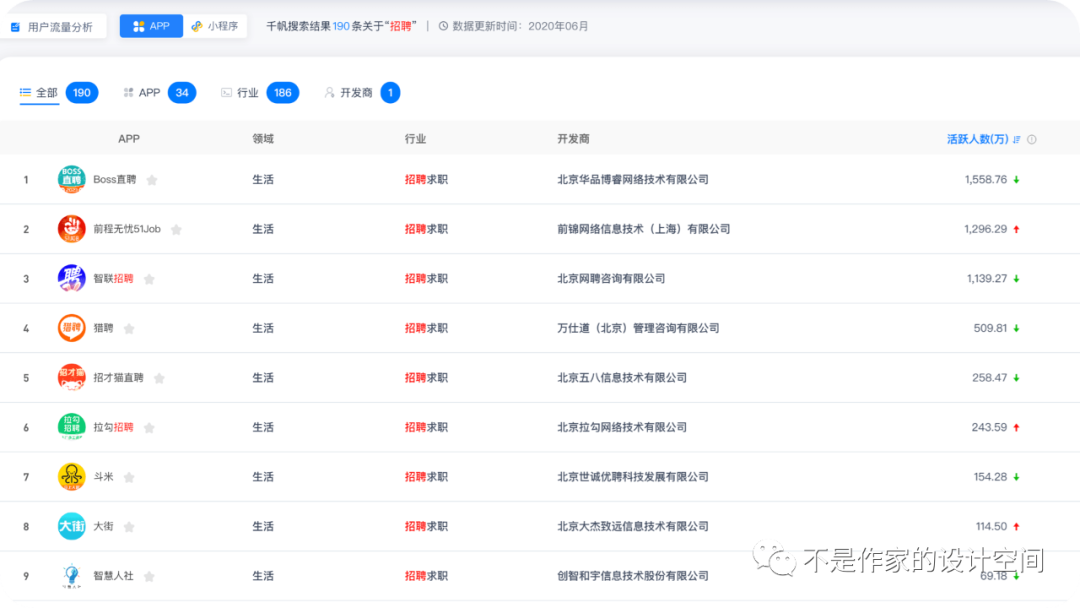
Task: Open developer 北京华品博睿网络技术有限公司 link
Action: 632,180
